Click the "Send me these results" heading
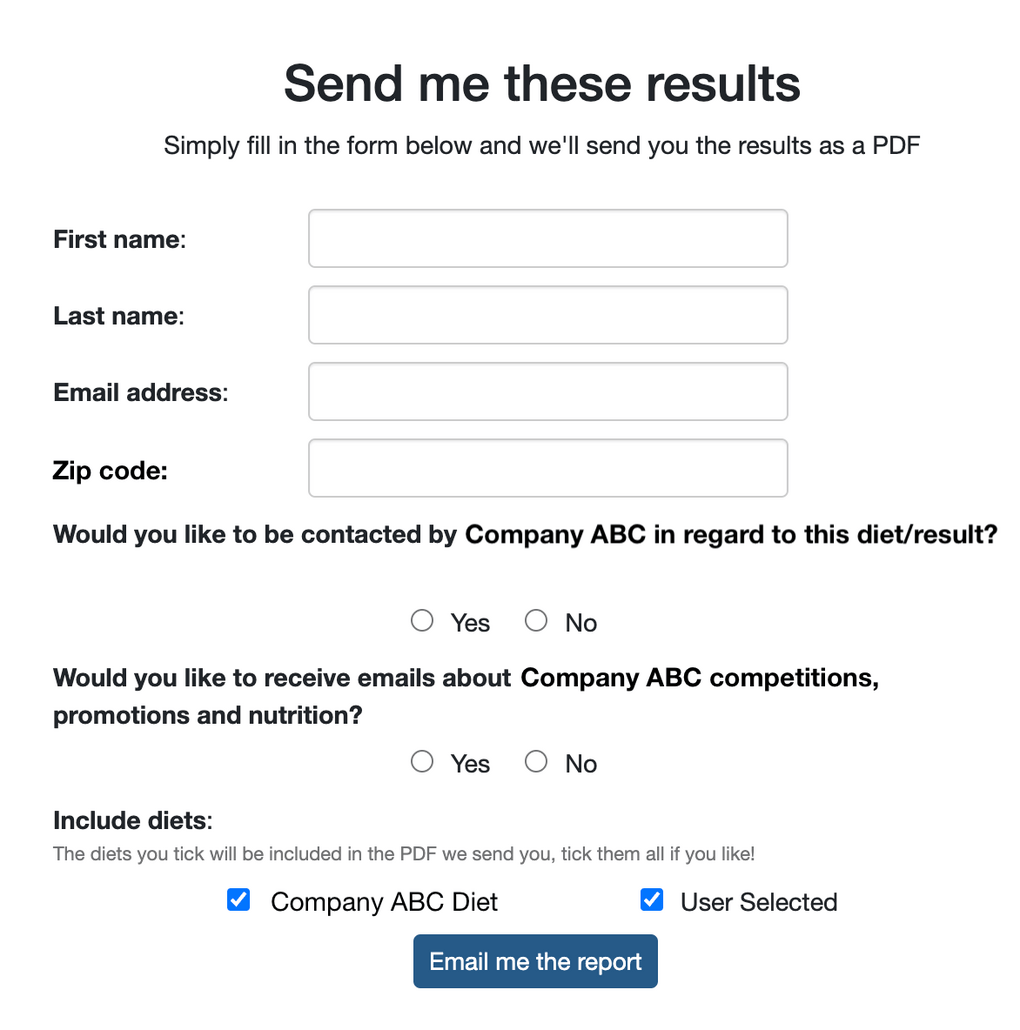This screenshot has height=1030, width=1020. 542,84
